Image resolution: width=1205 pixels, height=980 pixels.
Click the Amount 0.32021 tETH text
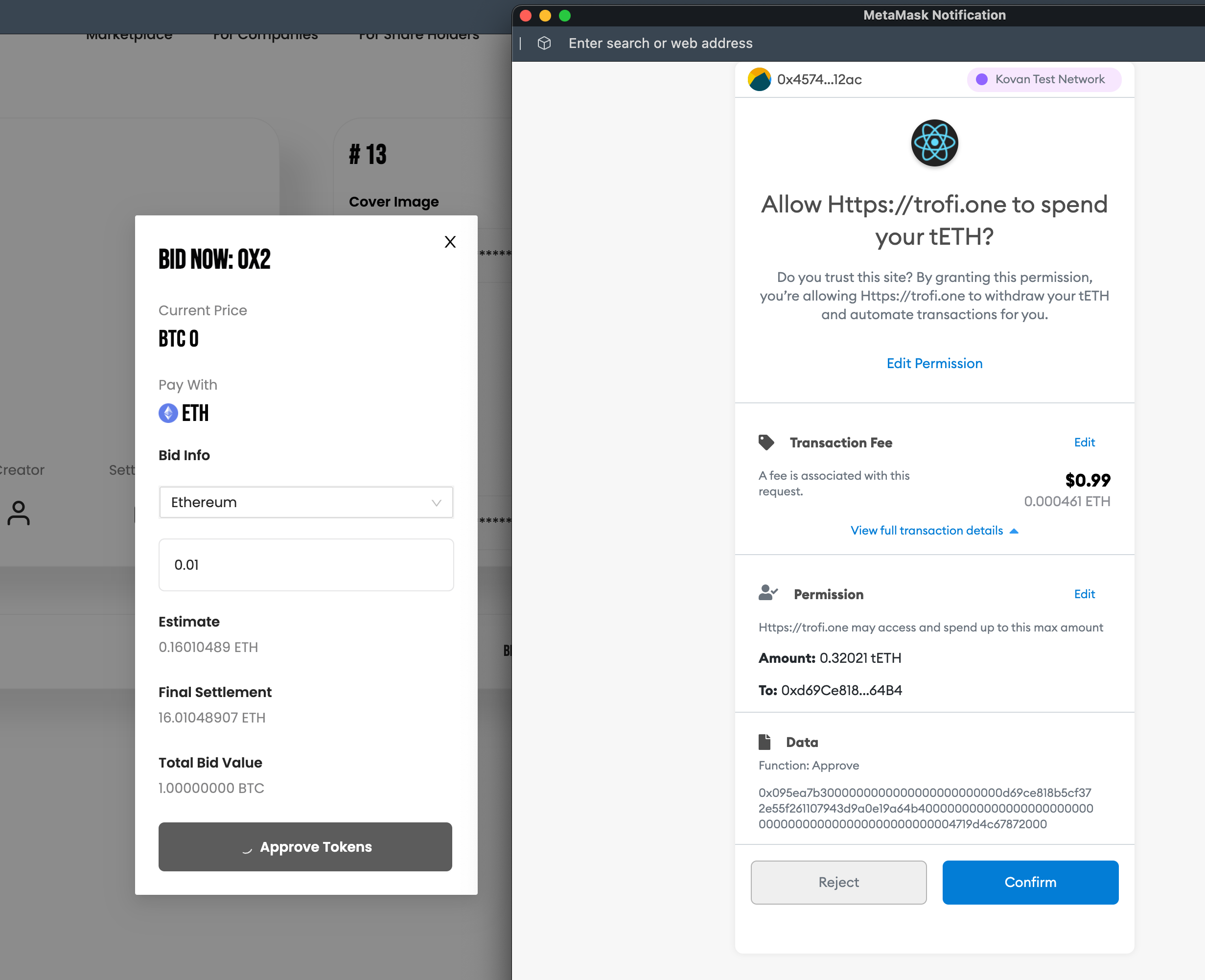[x=830, y=658]
